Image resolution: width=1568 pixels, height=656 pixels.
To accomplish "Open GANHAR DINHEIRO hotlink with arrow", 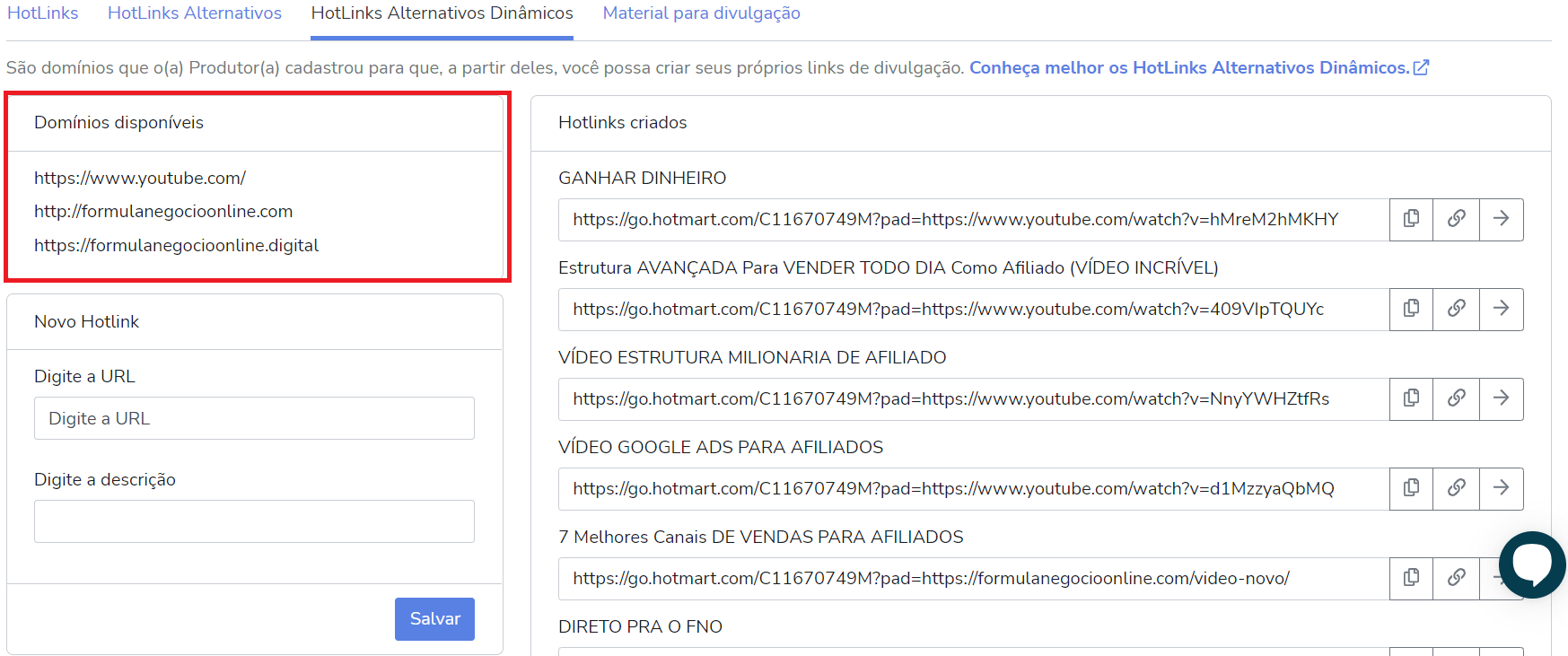I will tap(1502, 219).
